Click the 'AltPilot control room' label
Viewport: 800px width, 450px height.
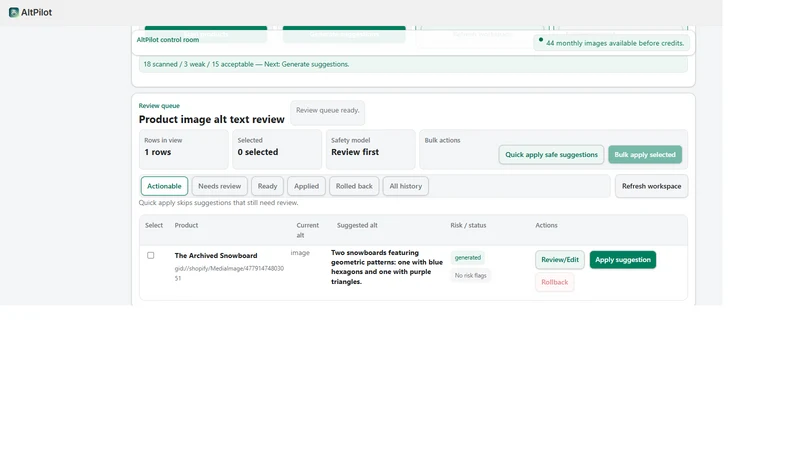point(168,40)
